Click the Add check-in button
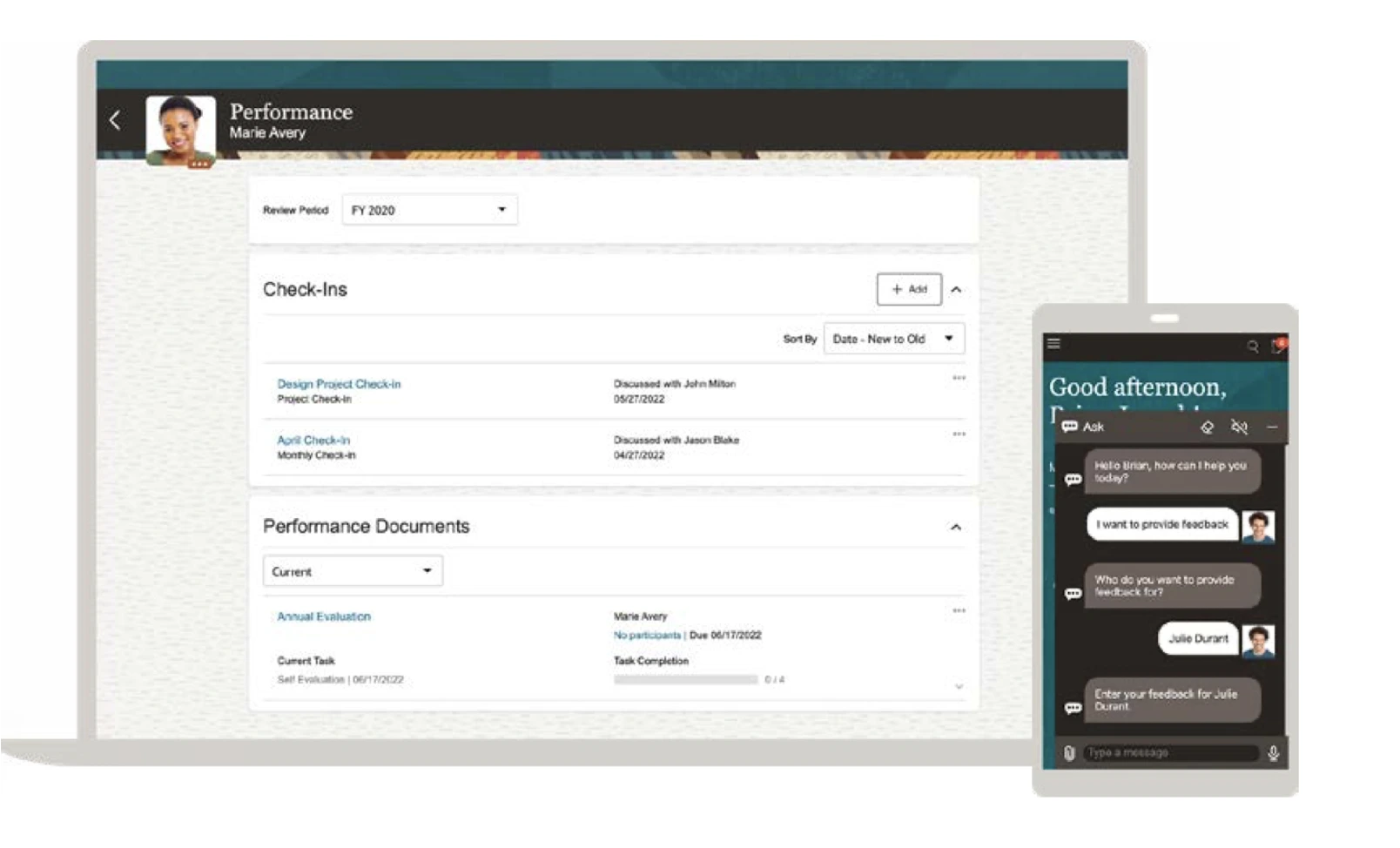The width and height of the screenshot is (1400, 848). tap(908, 289)
